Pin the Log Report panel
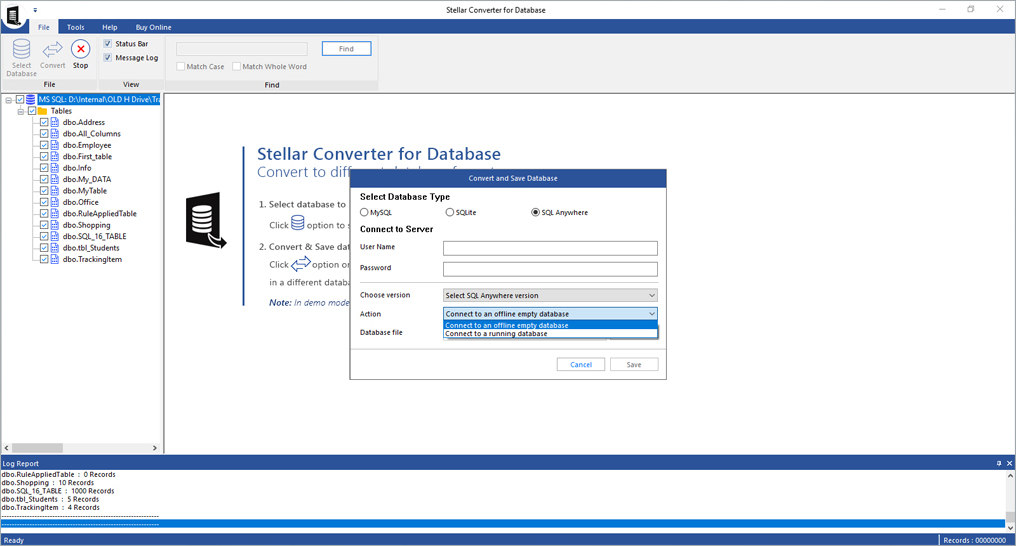This screenshot has width=1016, height=546. [x=998, y=464]
